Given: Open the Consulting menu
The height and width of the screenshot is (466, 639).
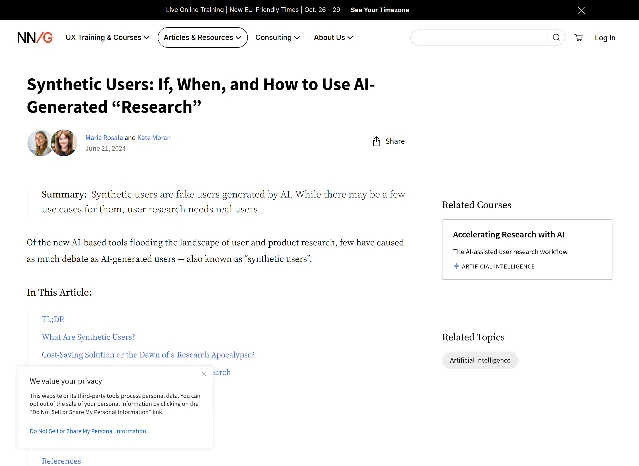Looking at the screenshot, I should pyautogui.click(x=278, y=38).
